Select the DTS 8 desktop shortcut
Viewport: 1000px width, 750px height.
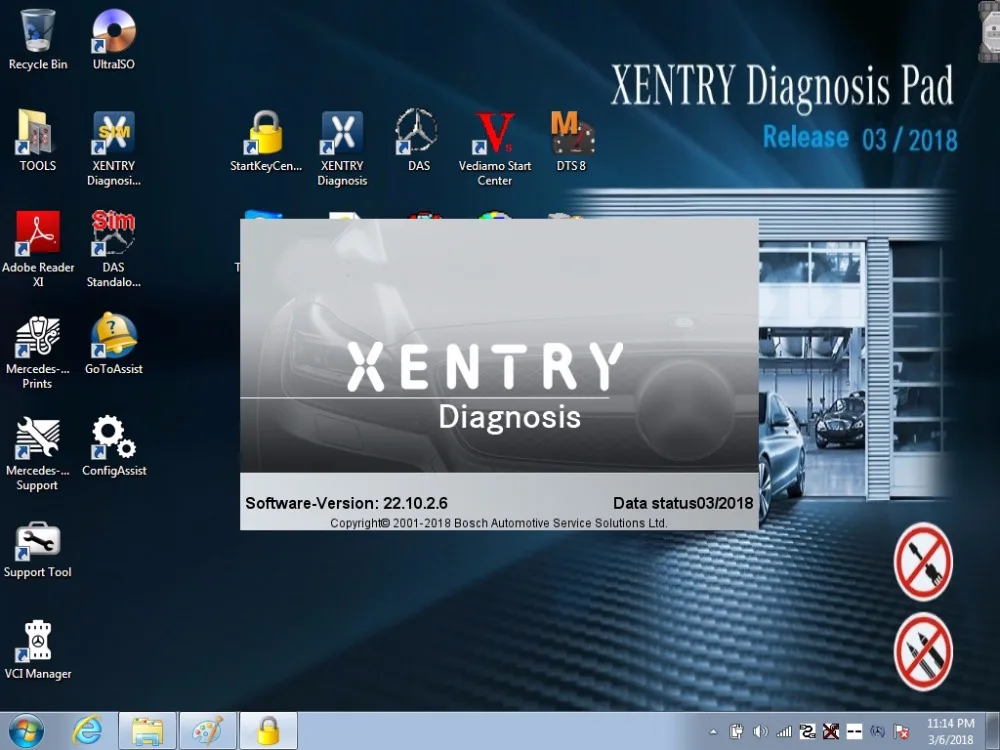click(x=571, y=141)
